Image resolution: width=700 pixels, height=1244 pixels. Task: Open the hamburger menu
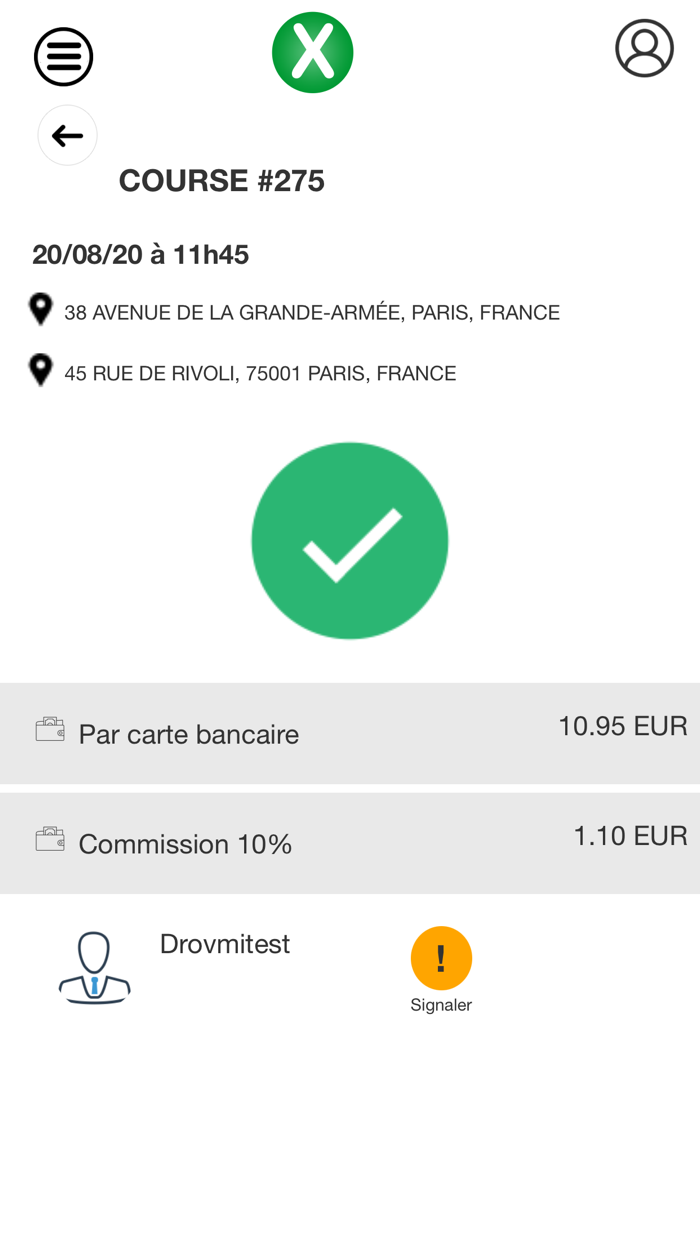64,57
